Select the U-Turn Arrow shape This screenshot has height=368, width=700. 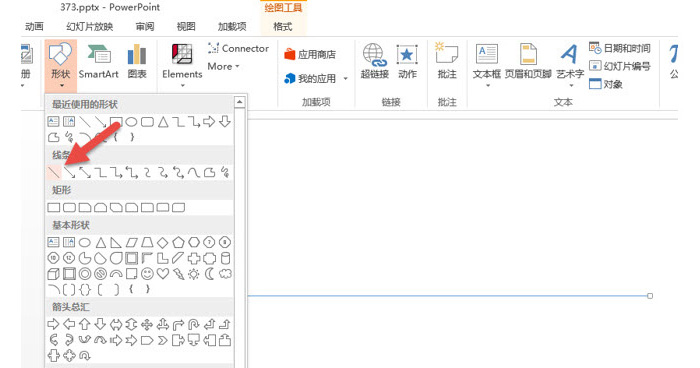pyautogui.click(x=194, y=324)
